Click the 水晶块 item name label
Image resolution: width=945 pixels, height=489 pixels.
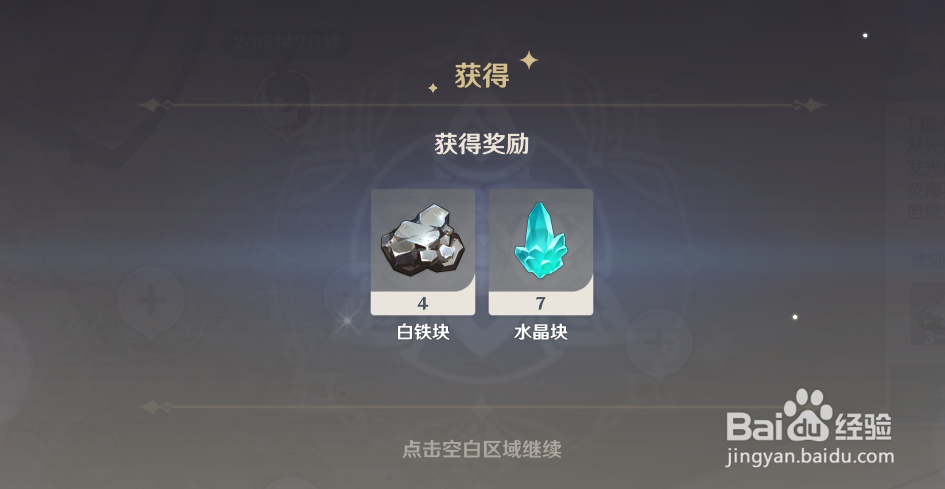click(x=541, y=333)
